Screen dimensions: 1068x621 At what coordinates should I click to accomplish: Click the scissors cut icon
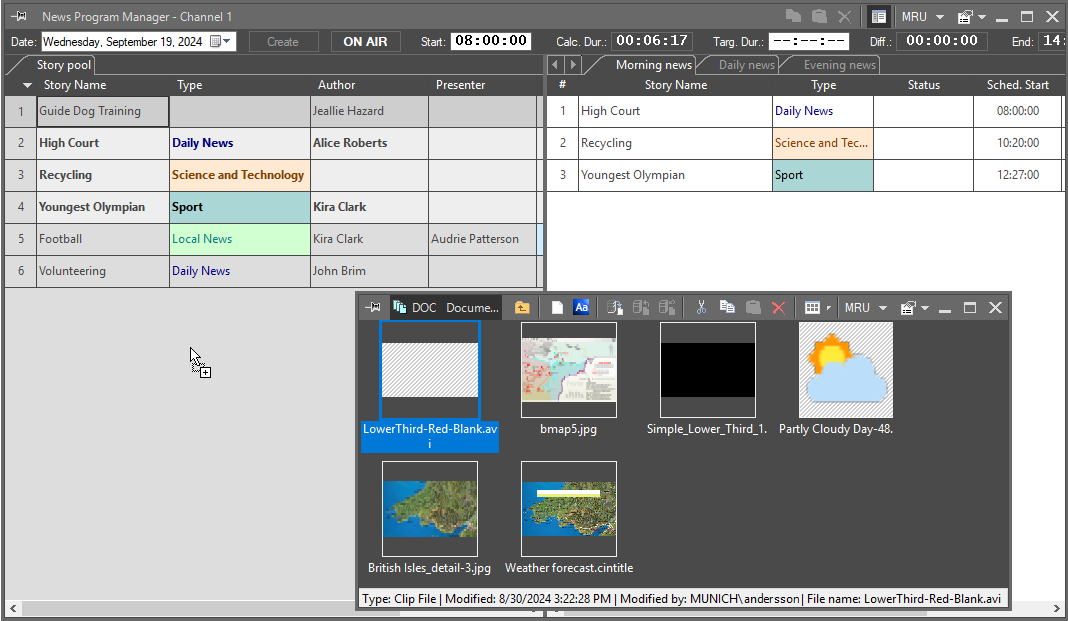(701, 308)
